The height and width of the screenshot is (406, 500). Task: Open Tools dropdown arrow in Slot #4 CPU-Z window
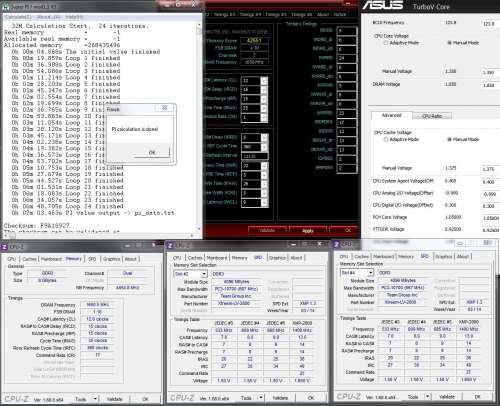tap(427, 397)
